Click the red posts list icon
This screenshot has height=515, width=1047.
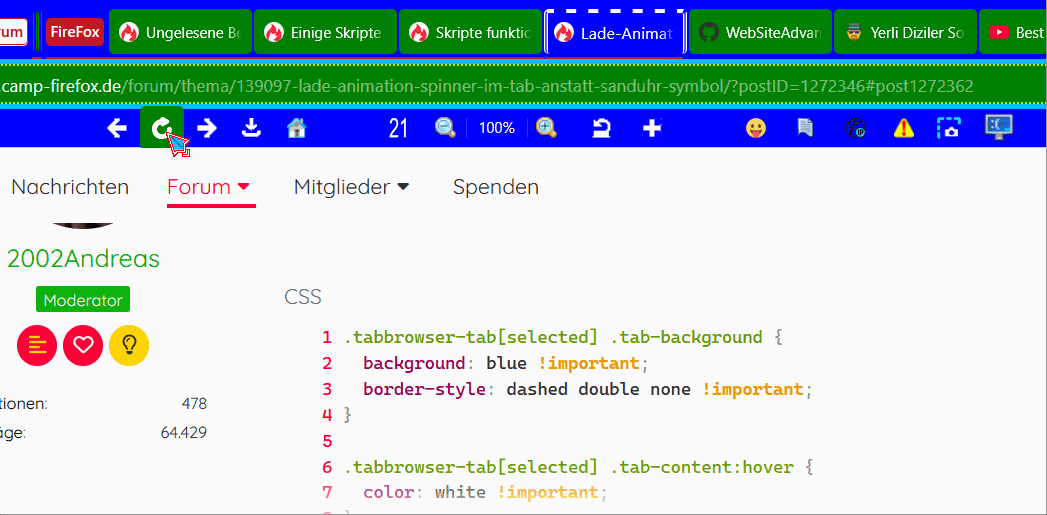[37, 345]
